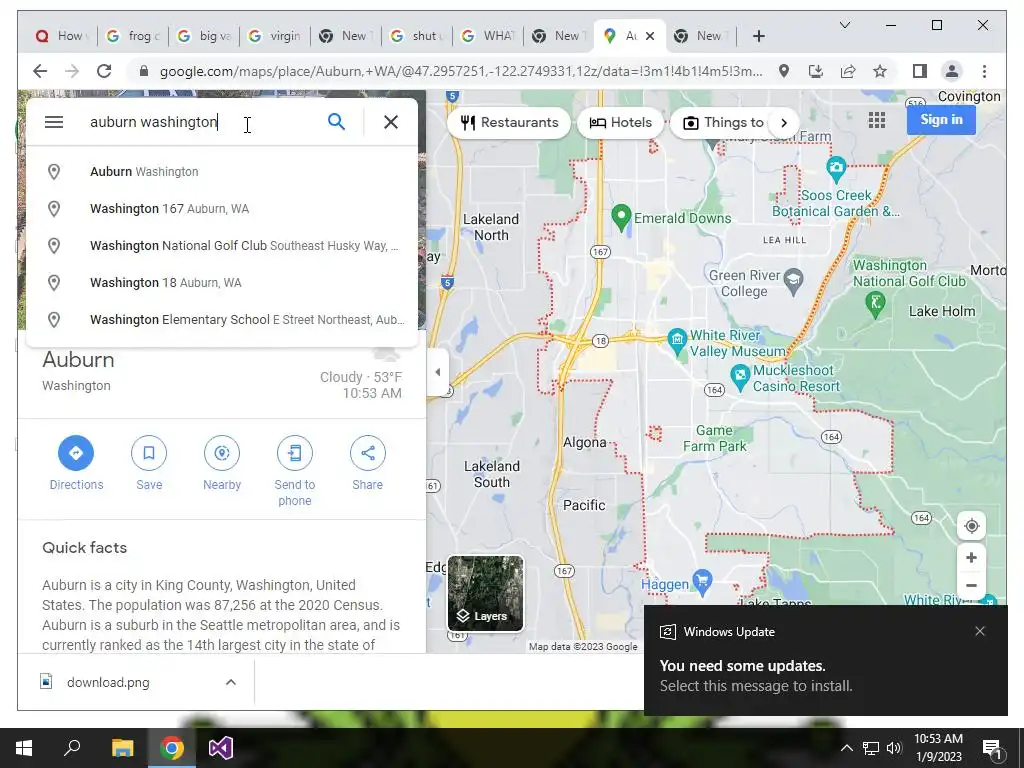Open download.png options chevron
This screenshot has height=768, width=1024.
coord(231,682)
